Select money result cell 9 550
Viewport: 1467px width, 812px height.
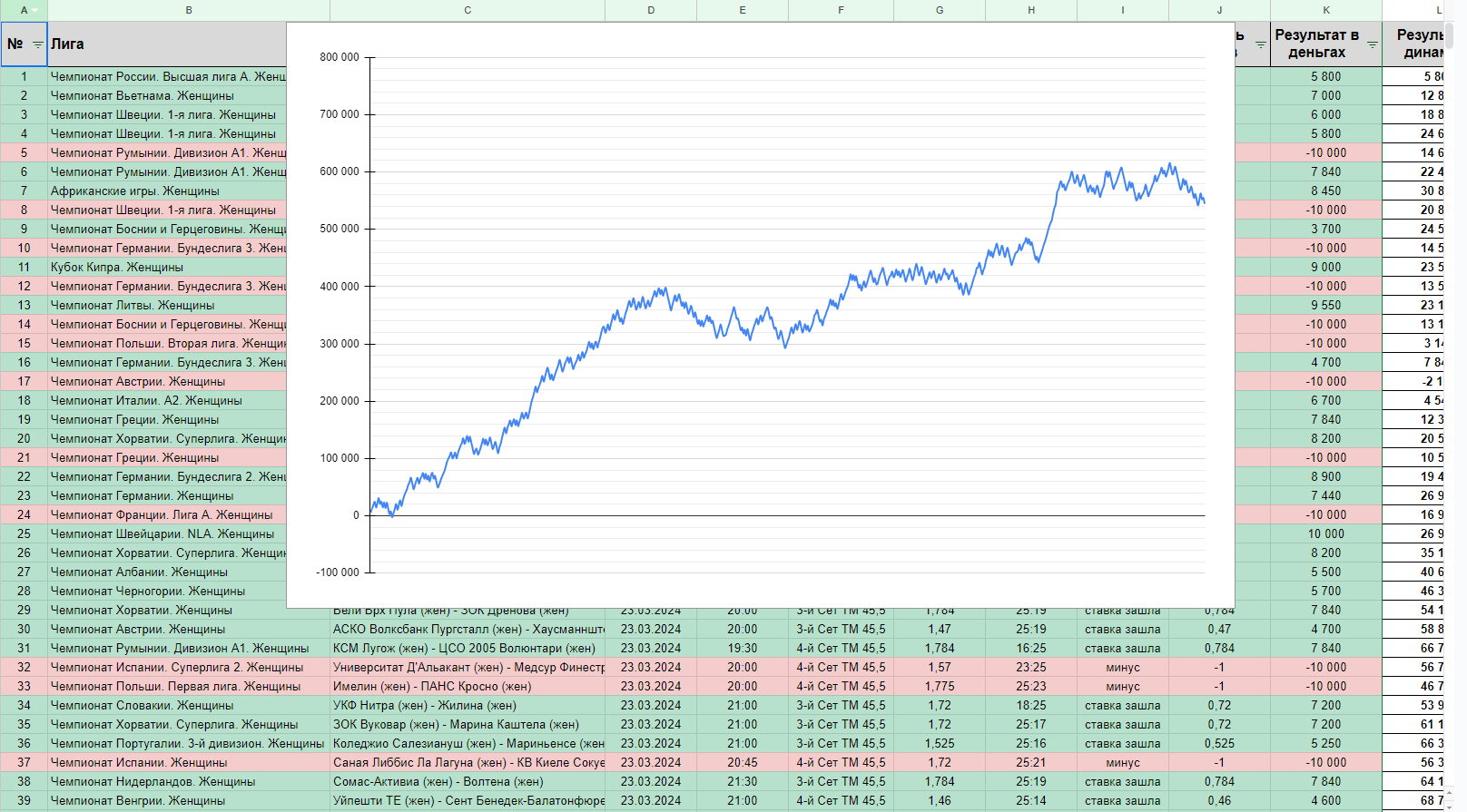point(1326,305)
